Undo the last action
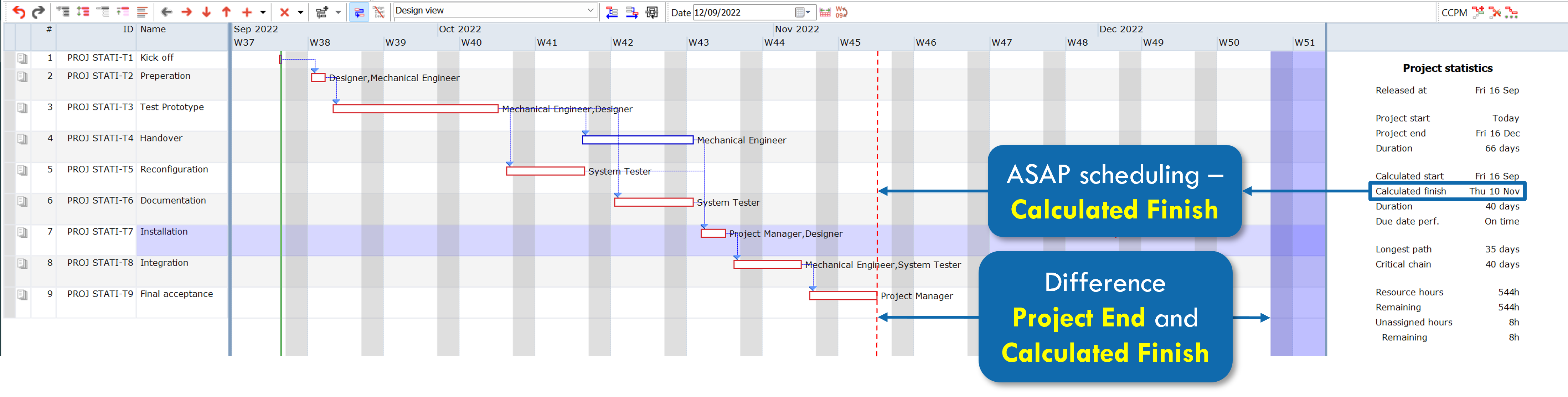 point(19,12)
